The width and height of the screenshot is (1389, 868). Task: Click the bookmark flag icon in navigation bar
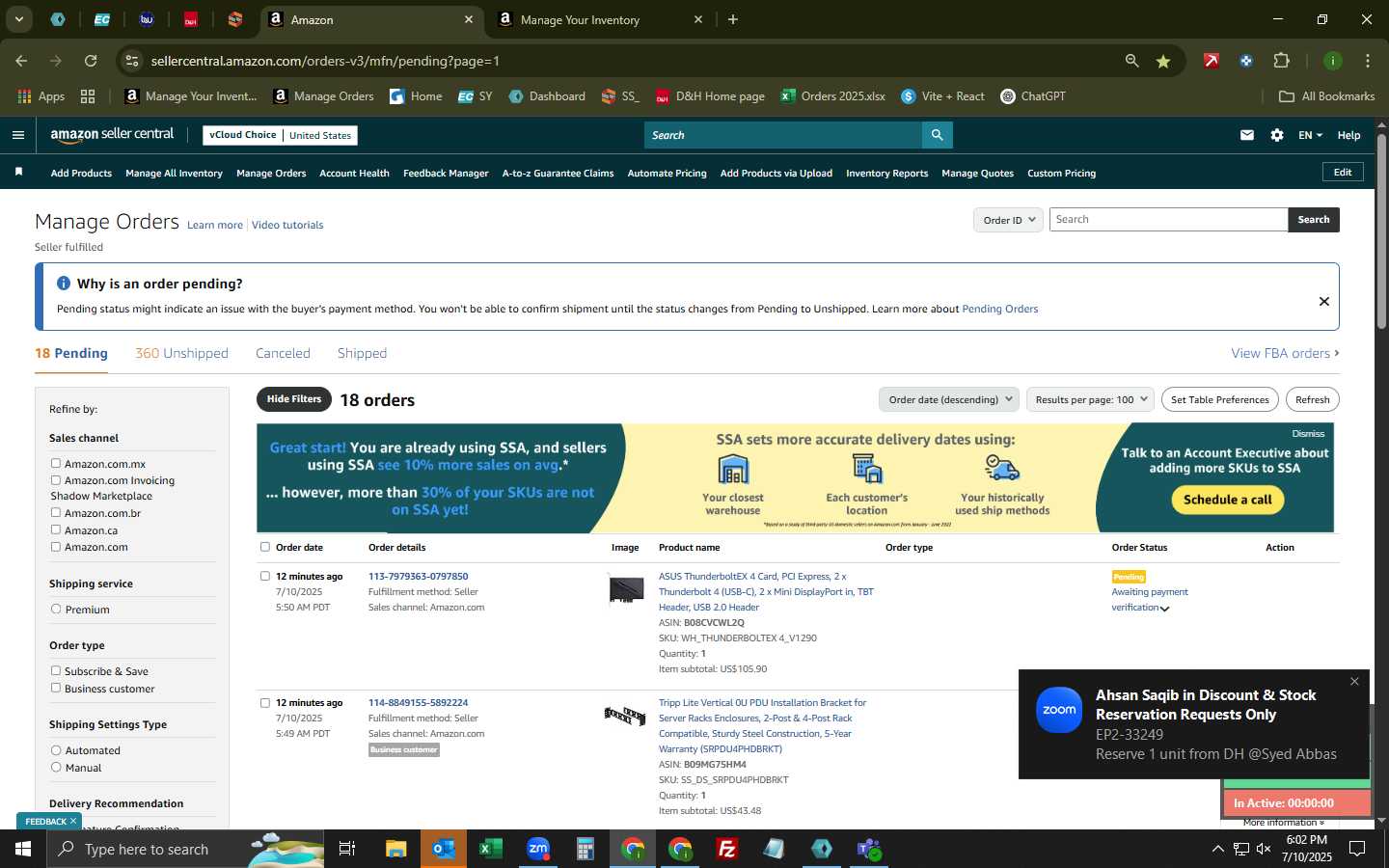pyautogui.click(x=18, y=172)
